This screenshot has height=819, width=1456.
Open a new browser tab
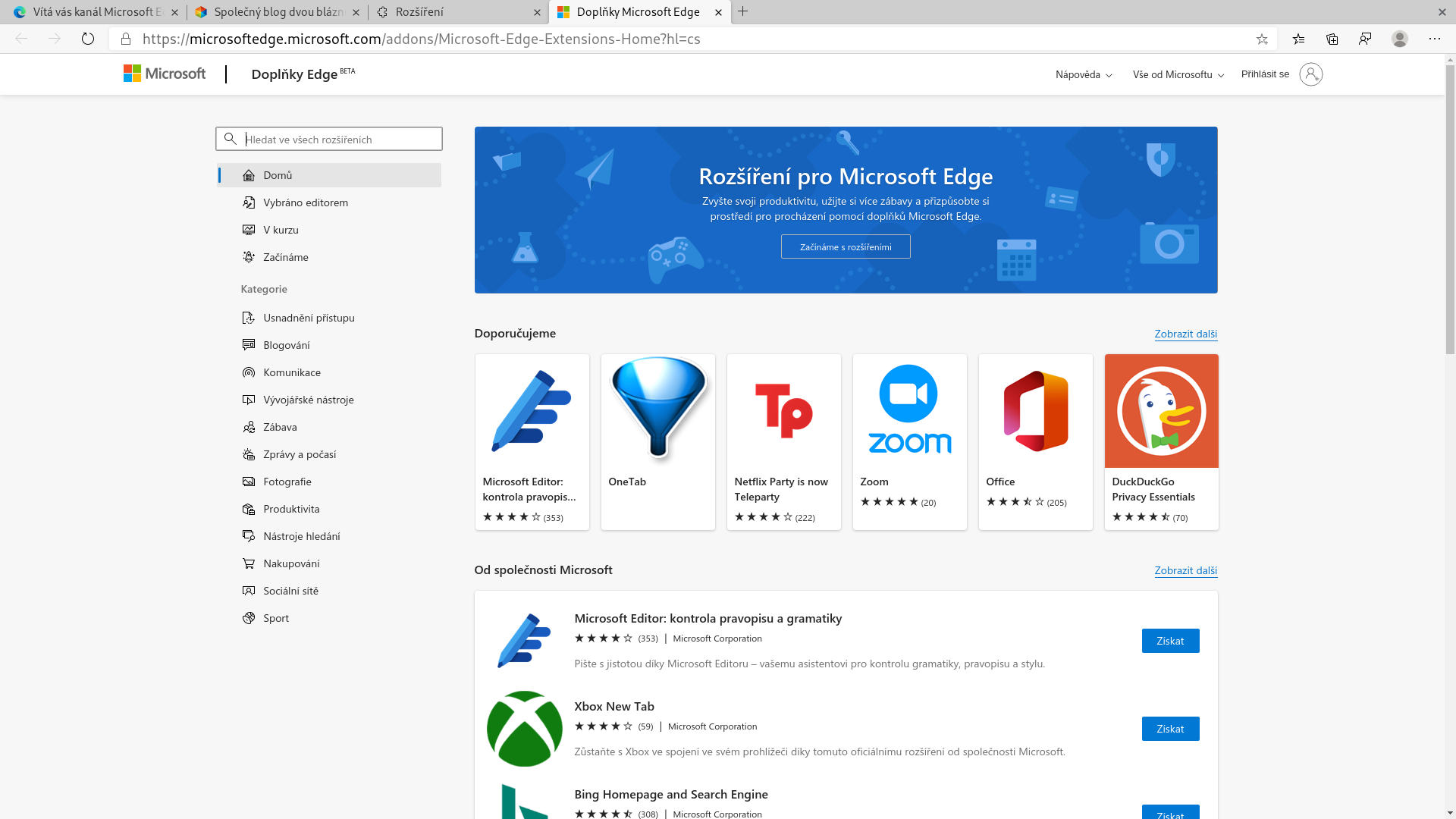743,11
